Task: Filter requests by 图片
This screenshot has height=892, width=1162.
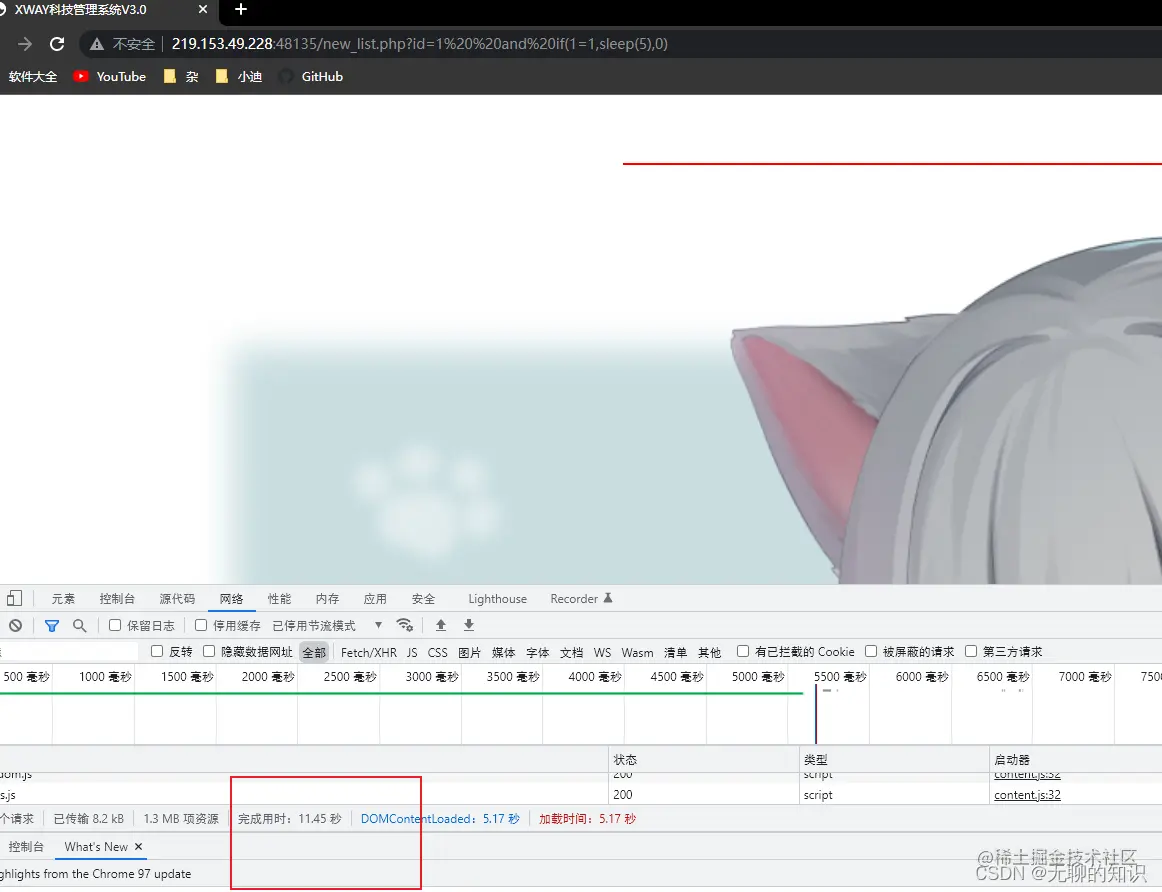Action: tap(470, 652)
